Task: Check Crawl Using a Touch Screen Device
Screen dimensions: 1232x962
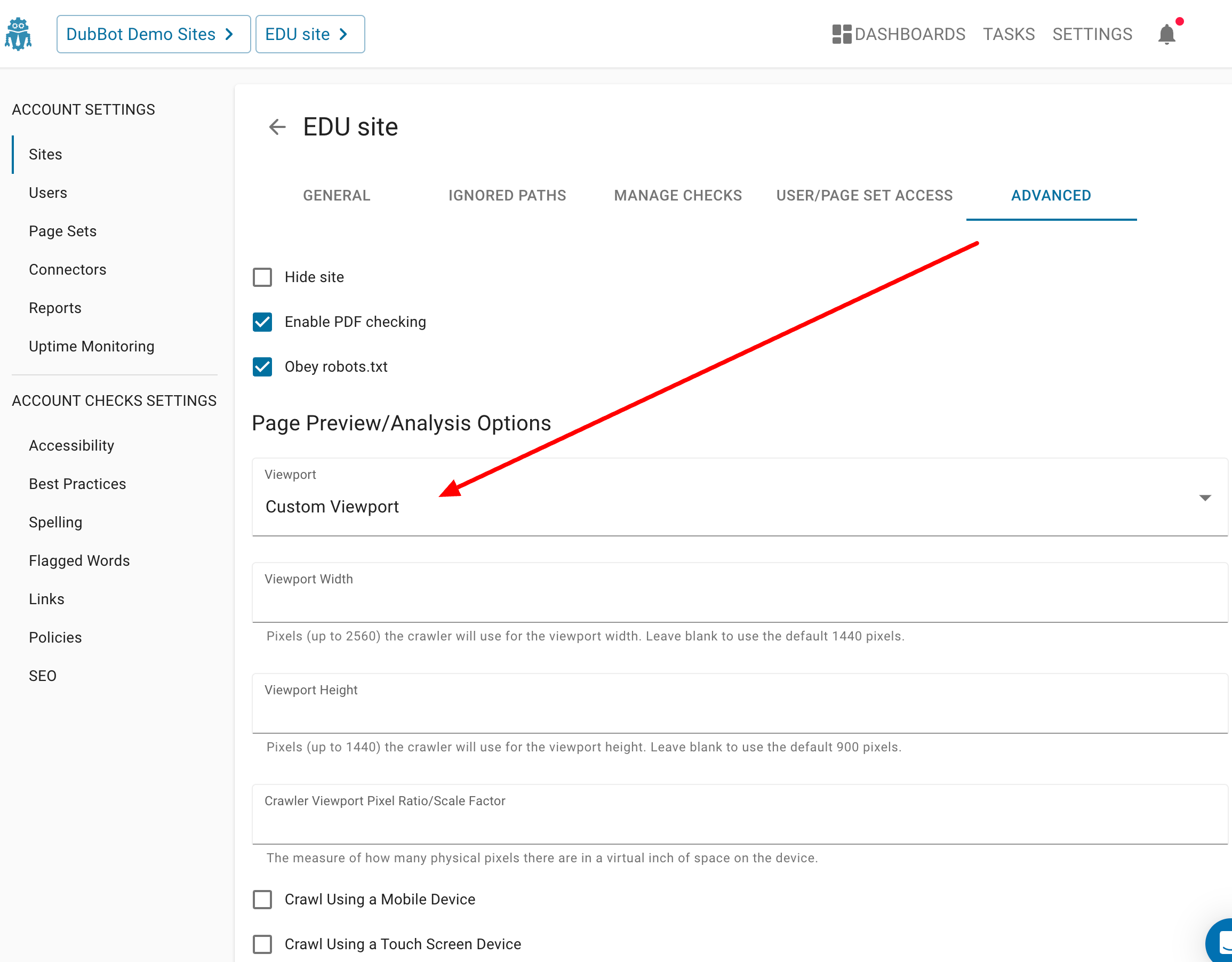Action: click(262, 944)
